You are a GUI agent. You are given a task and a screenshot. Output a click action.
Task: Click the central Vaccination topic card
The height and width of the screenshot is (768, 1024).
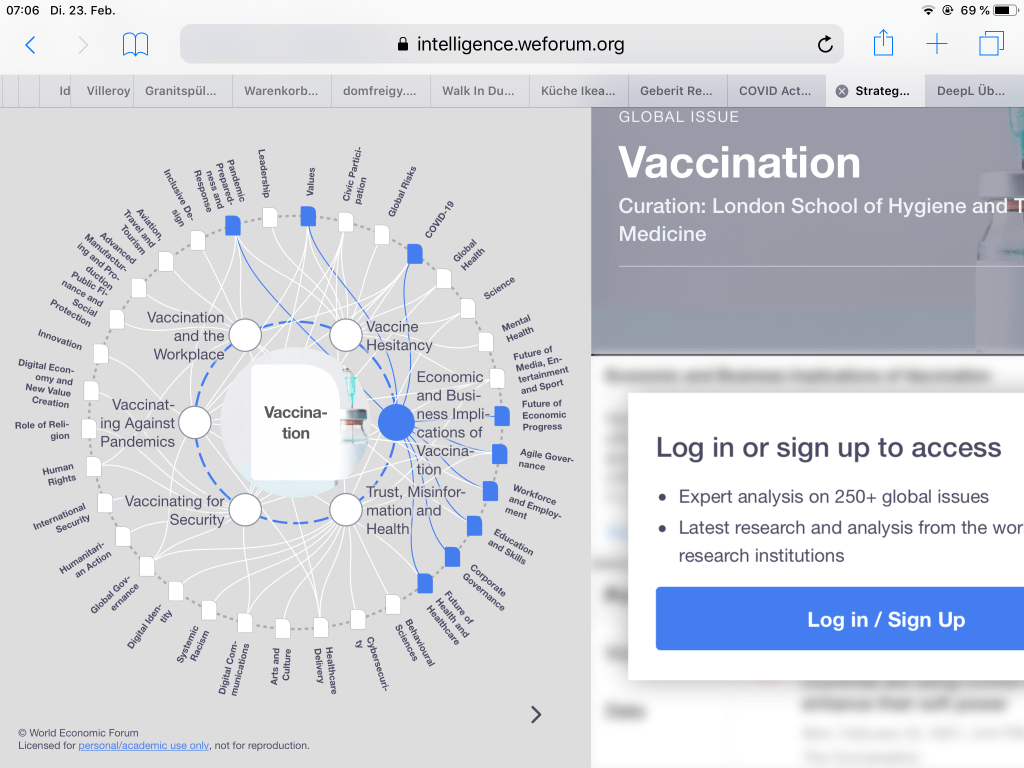(295, 422)
